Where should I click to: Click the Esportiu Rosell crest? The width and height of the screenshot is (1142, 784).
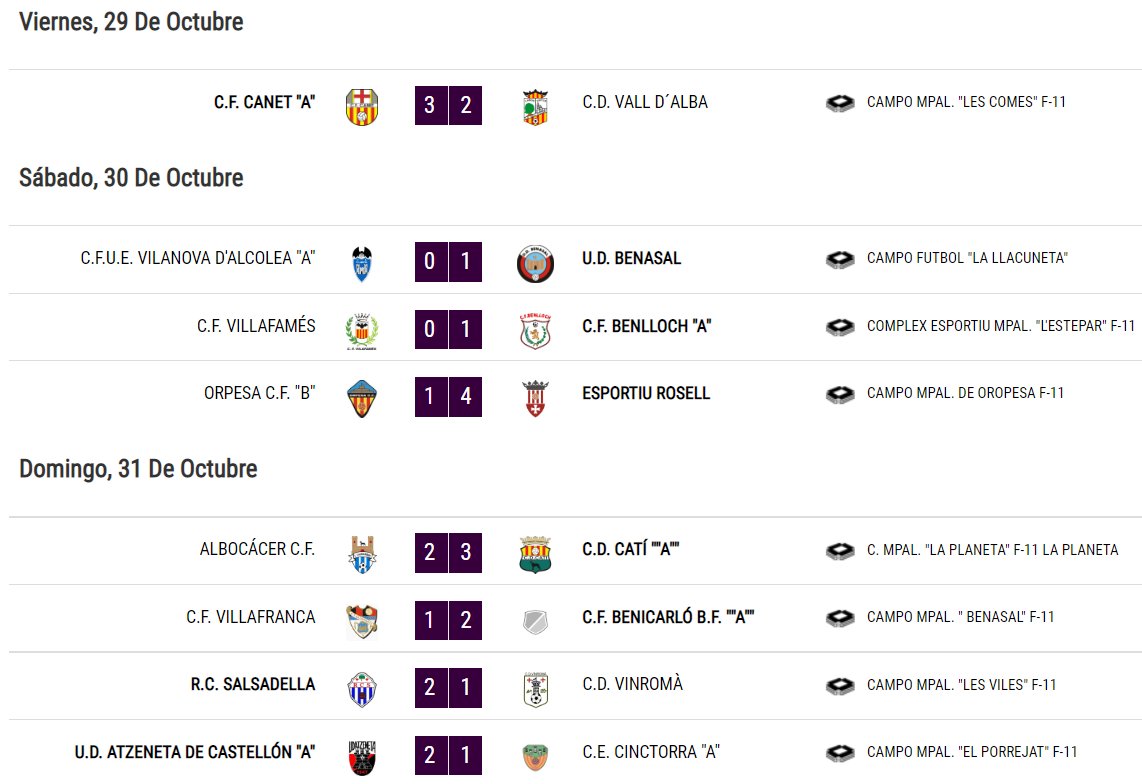coord(535,398)
